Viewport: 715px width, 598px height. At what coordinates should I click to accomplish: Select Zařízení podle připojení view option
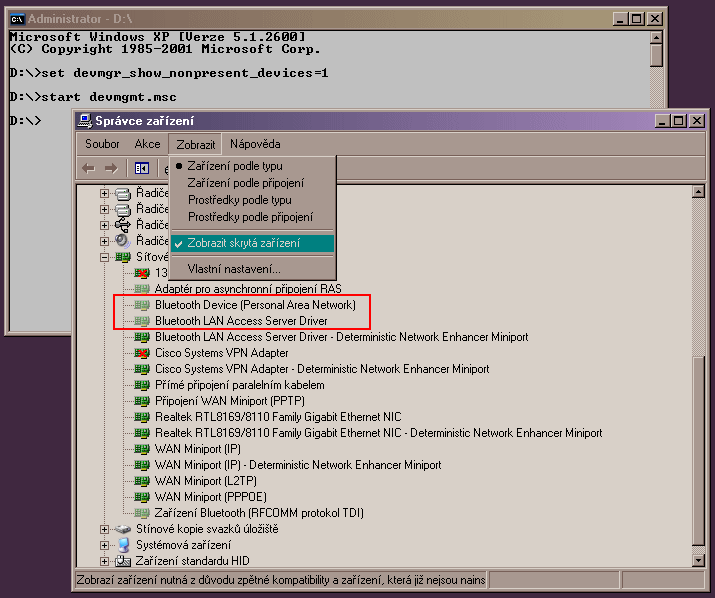pyautogui.click(x=252, y=183)
